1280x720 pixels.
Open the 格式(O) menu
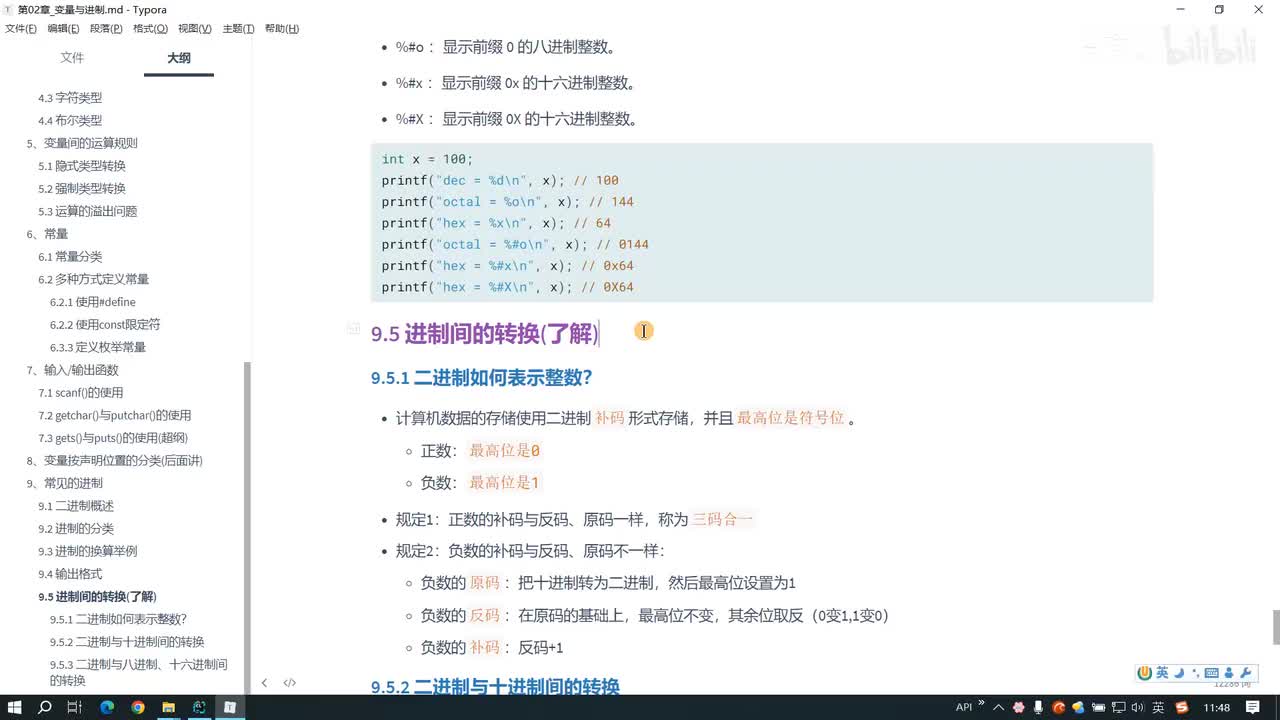(x=150, y=29)
